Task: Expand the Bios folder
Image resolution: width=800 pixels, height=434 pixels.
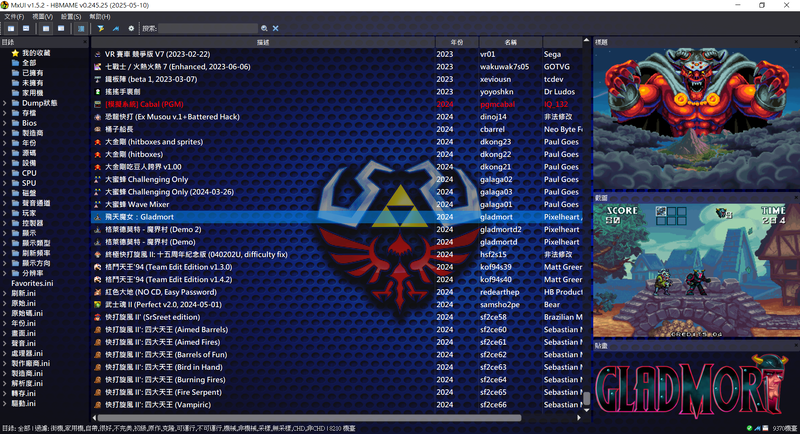Action: (5, 123)
